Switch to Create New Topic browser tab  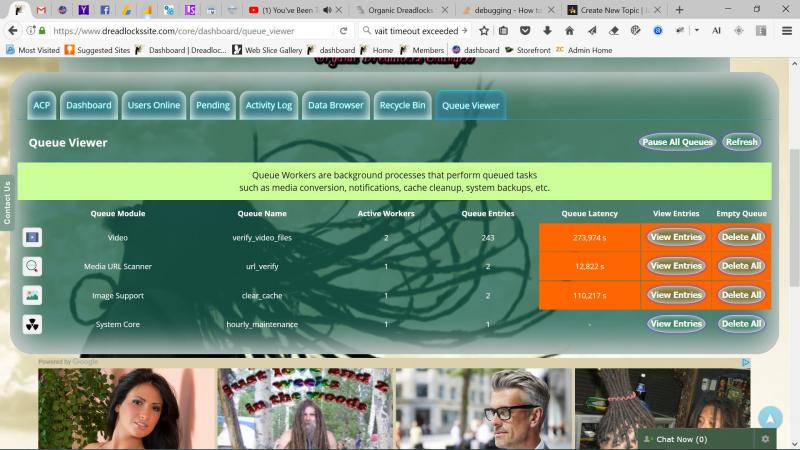pyautogui.click(x=614, y=10)
